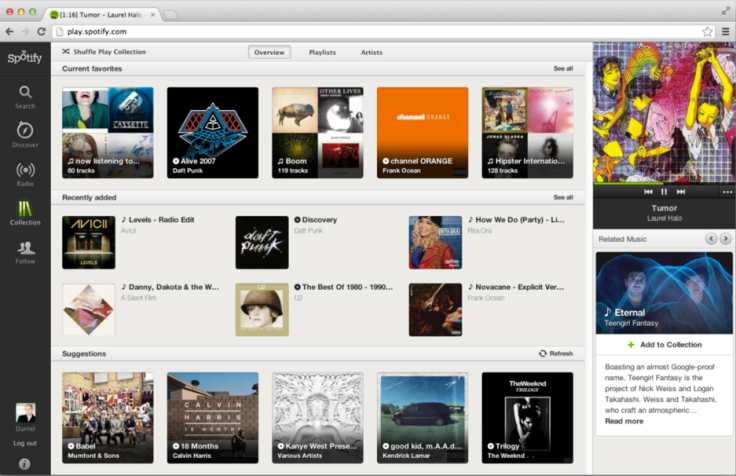
Task: Click the Refresh suggestions icon
Action: (543, 353)
